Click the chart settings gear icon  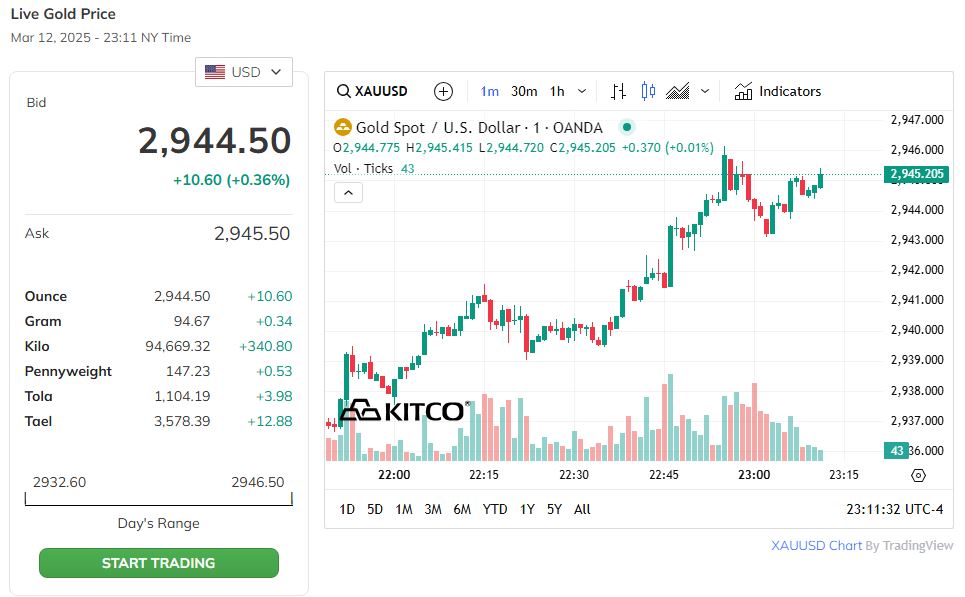click(x=919, y=475)
